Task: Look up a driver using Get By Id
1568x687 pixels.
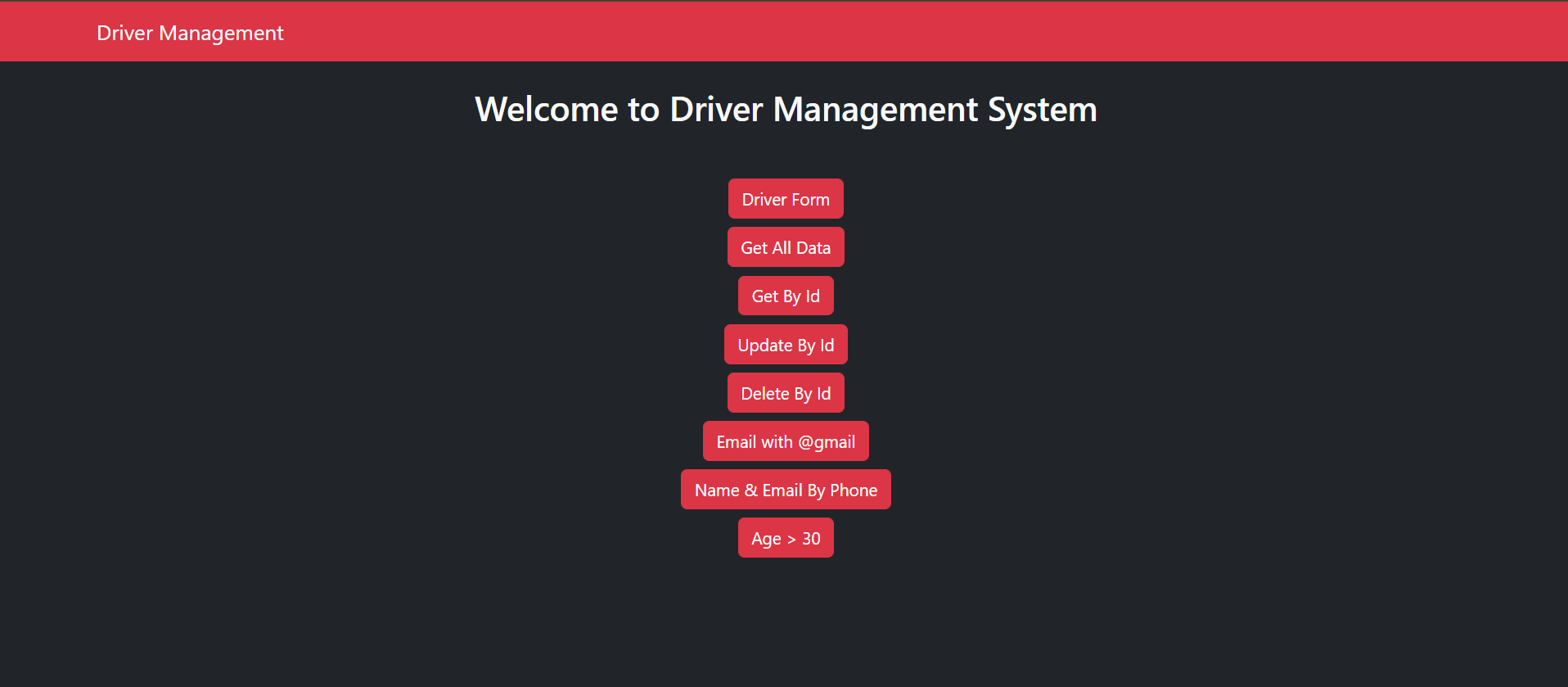Action: [x=785, y=296]
